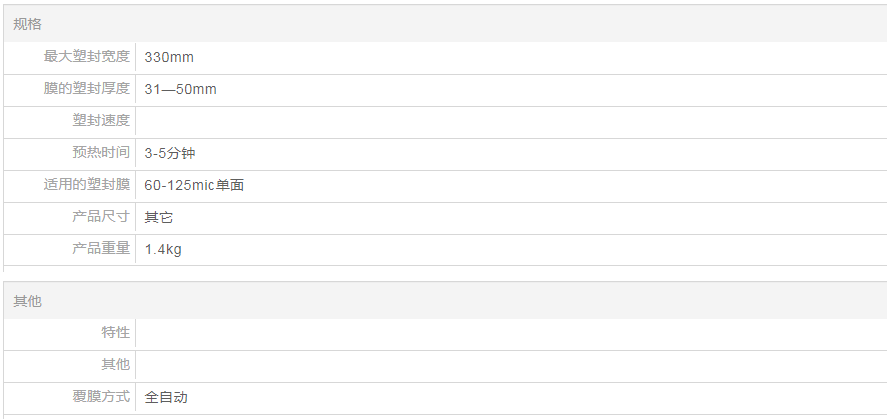The height and width of the screenshot is (419, 893).
Task: Select the 特性 row label
Action: pos(116,333)
